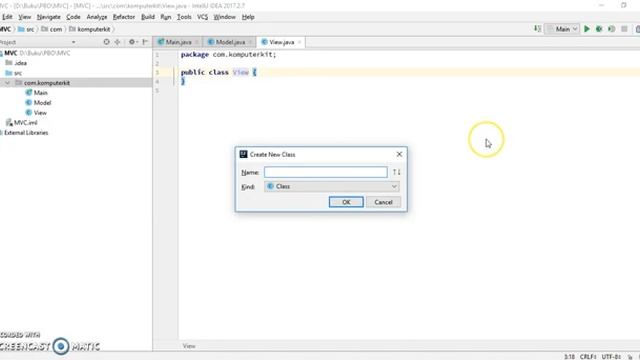Screen dimensions: 640x360
Task: Close the Model.java tab
Action: click(250, 42)
